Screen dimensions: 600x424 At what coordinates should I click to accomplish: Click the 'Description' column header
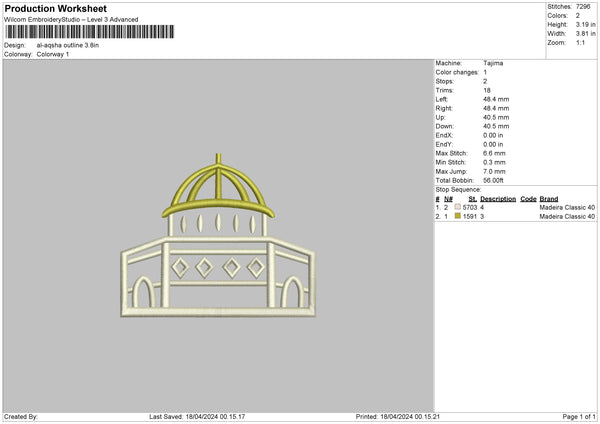pyautogui.click(x=498, y=199)
